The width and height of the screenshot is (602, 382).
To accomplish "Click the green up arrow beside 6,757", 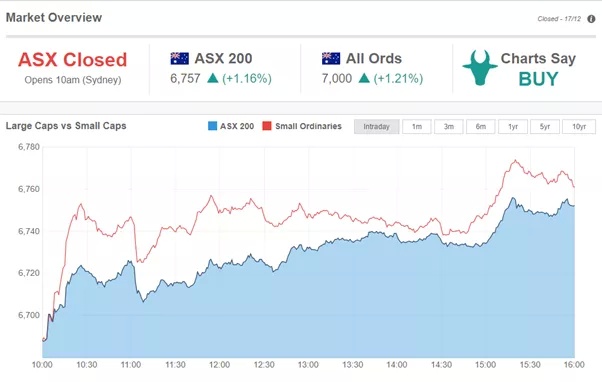I will pyautogui.click(x=212, y=78).
